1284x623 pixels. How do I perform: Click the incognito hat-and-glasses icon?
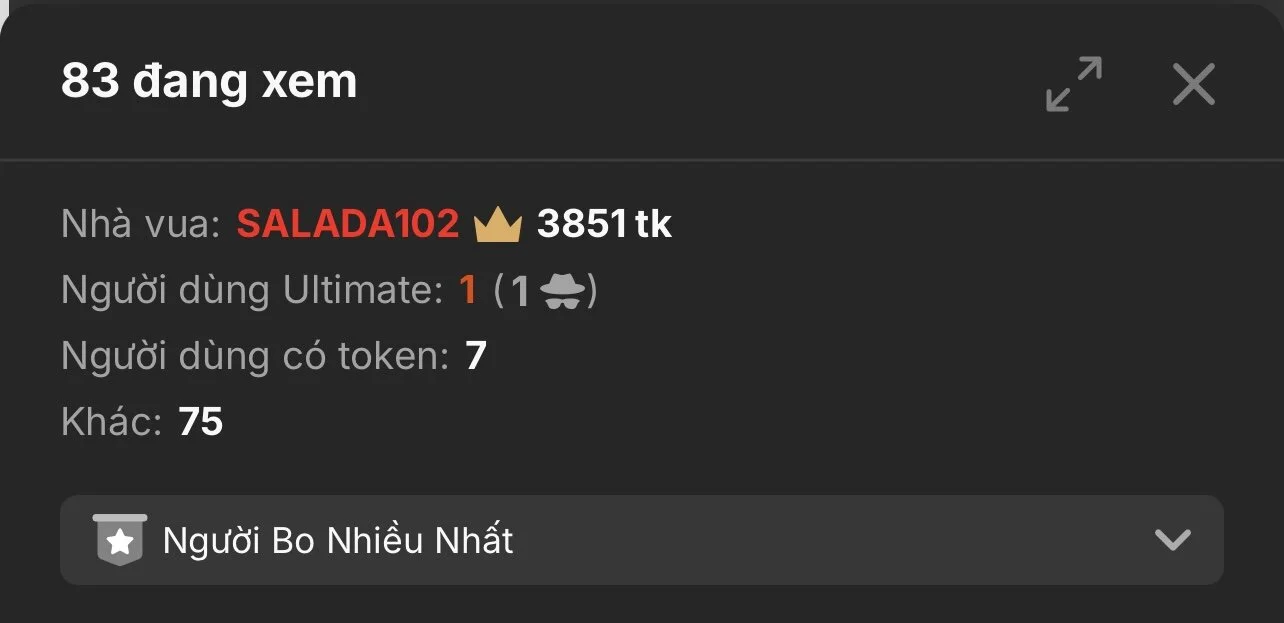coord(563,291)
